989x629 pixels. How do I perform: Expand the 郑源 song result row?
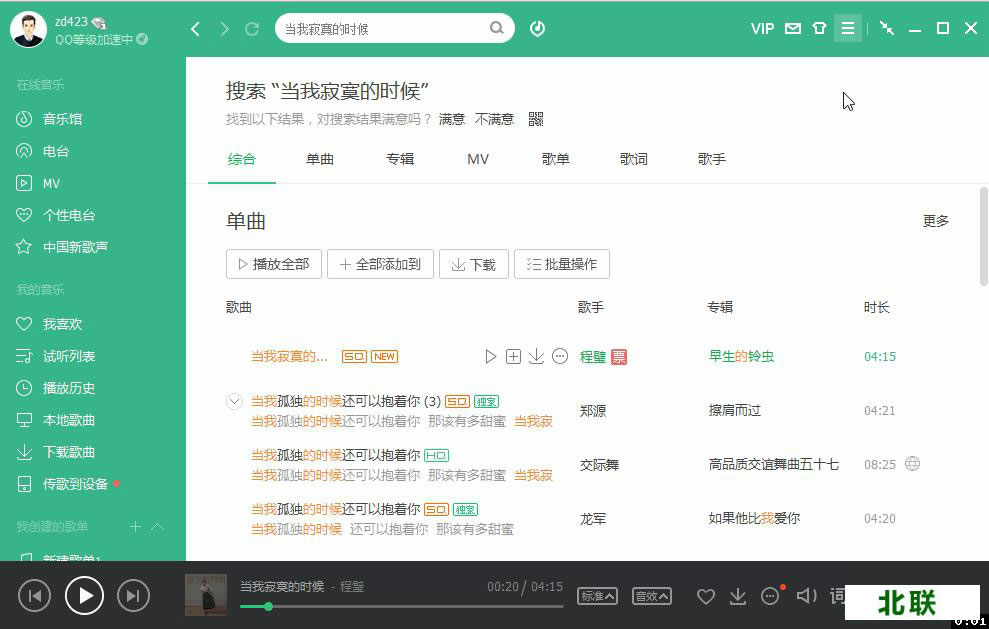[x=234, y=401]
